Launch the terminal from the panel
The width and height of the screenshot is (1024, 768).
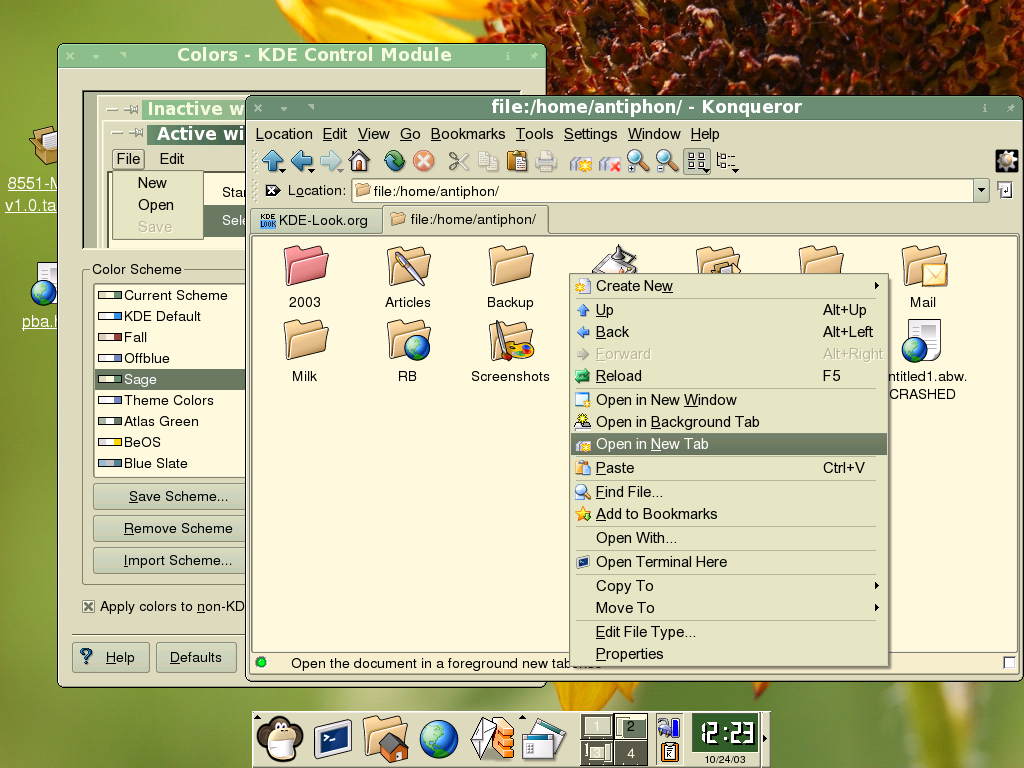(332, 739)
